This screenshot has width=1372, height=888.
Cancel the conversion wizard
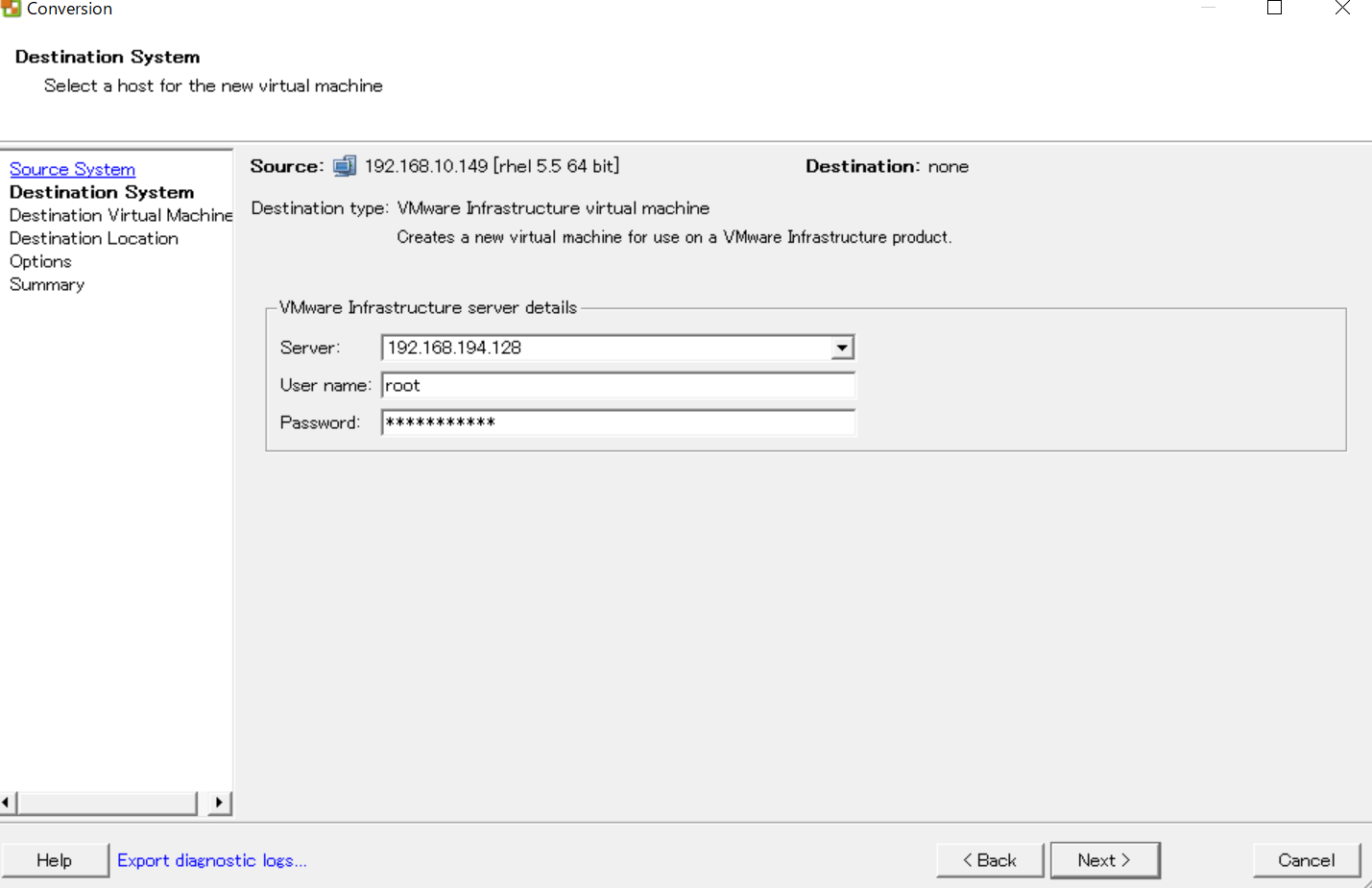coord(1306,860)
